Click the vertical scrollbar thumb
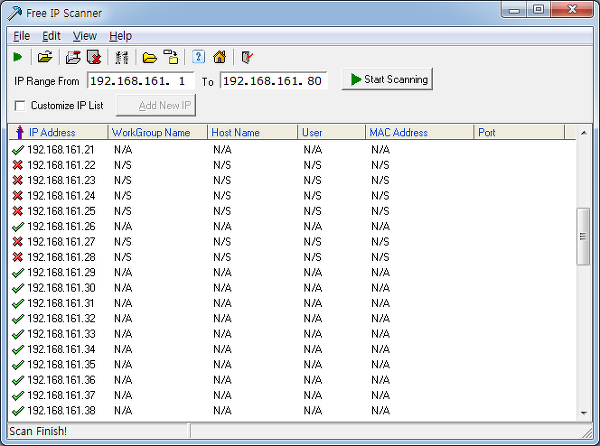The height and width of the screenshot is (446, 600). point(583,236)
